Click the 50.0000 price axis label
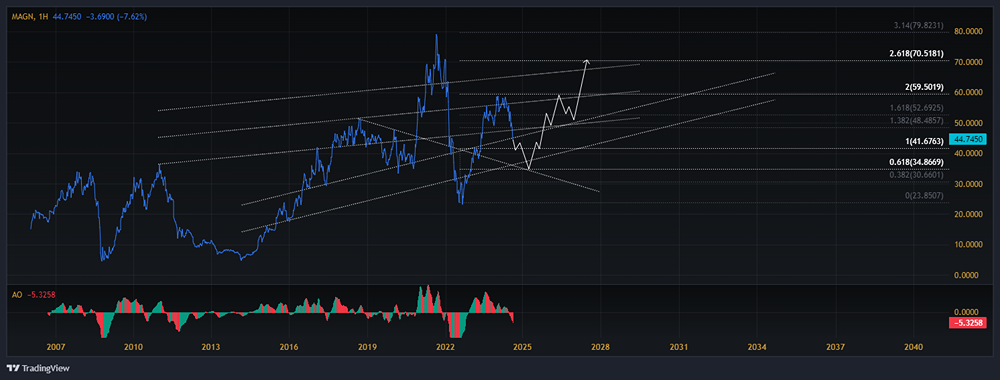This screenshot has height=380, width=1000. (967, 123)
